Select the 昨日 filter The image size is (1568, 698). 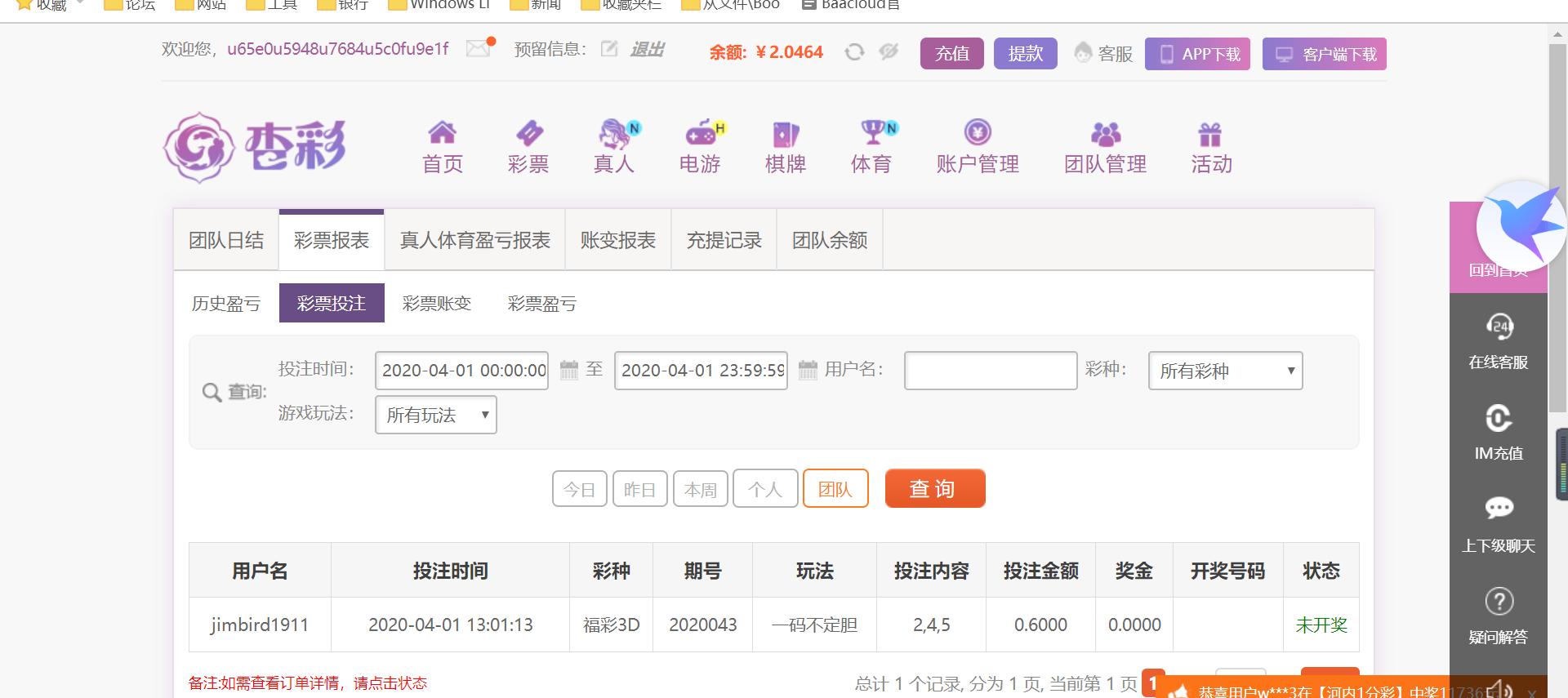pos(640,489)
